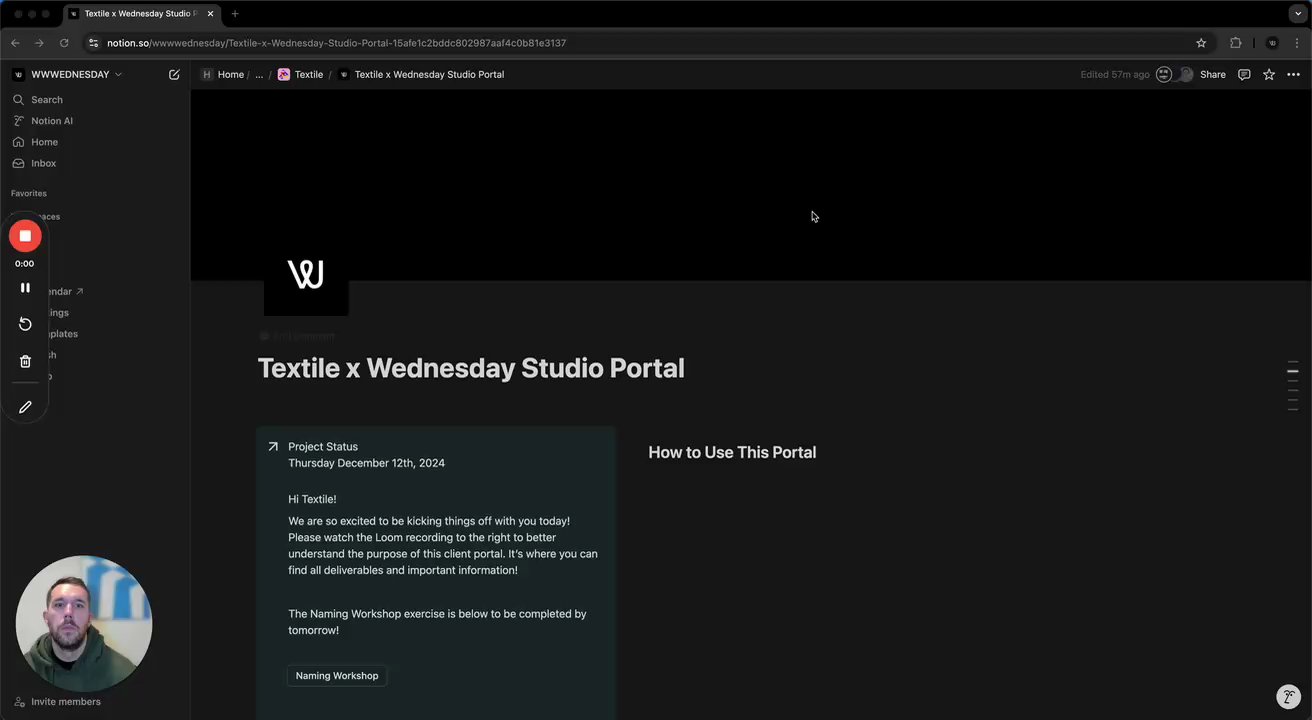Click the page title heading
This screenshot has height=720, width=1312.
coord(471,368)
